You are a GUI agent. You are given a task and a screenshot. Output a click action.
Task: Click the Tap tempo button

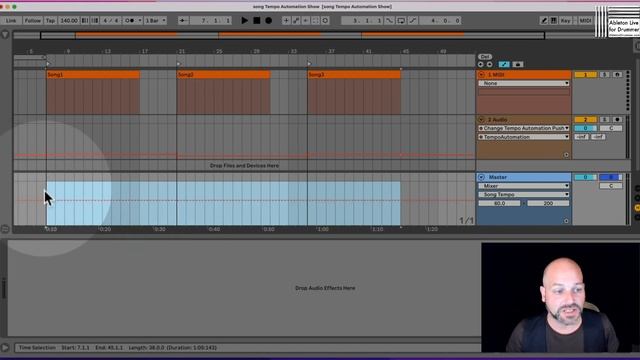click(50, 20)
